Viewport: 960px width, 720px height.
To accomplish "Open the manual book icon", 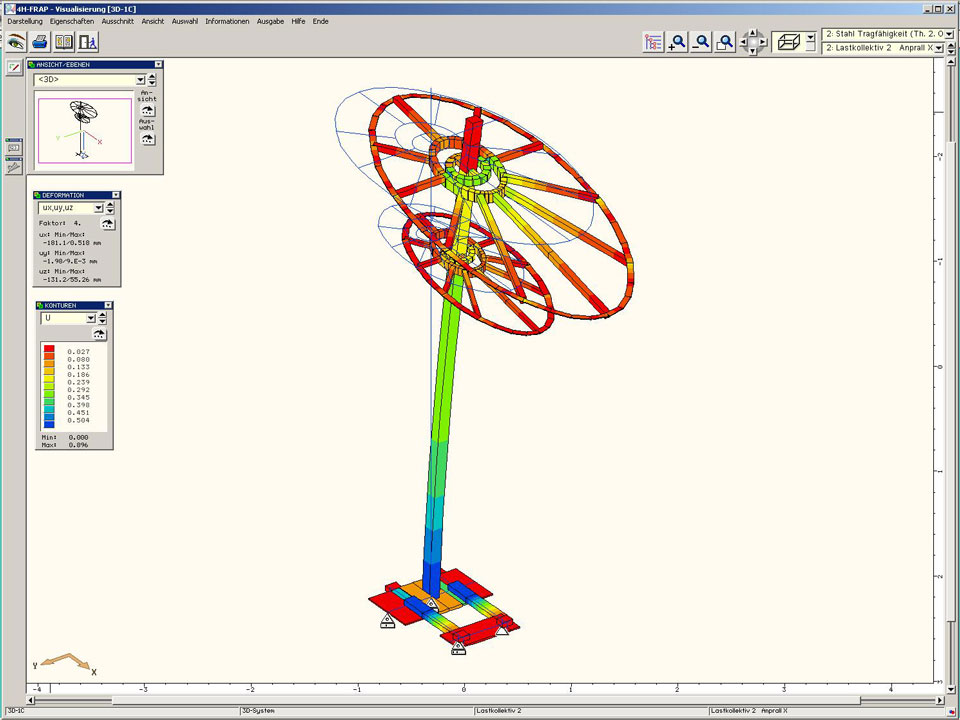I will point(64,42).
